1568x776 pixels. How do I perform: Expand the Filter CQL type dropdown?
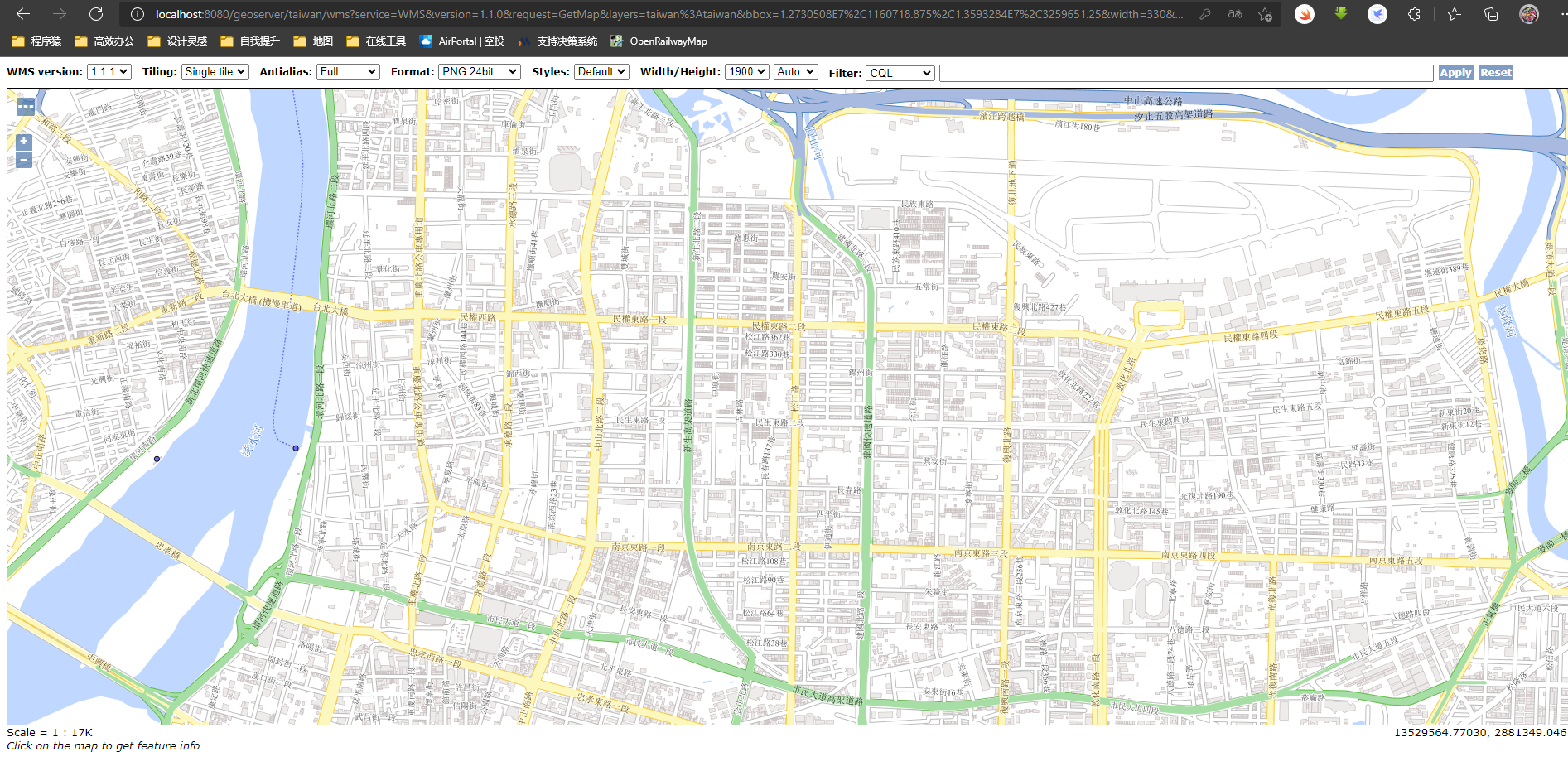point(900,73)
